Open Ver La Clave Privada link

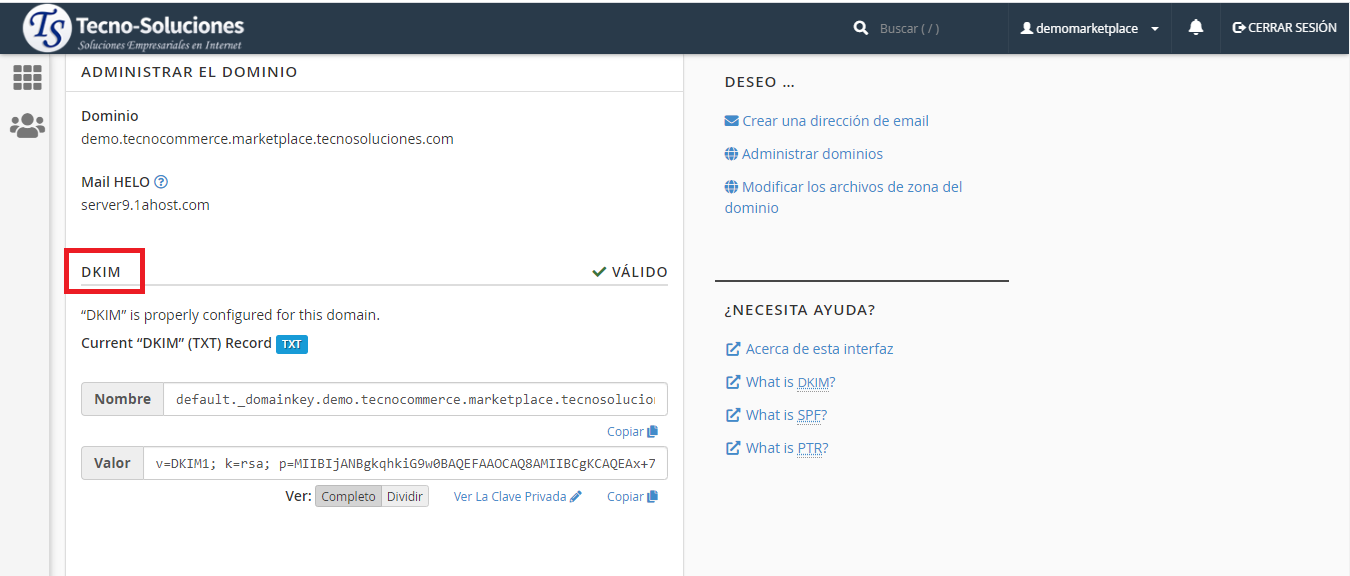[x=517, y=497]
